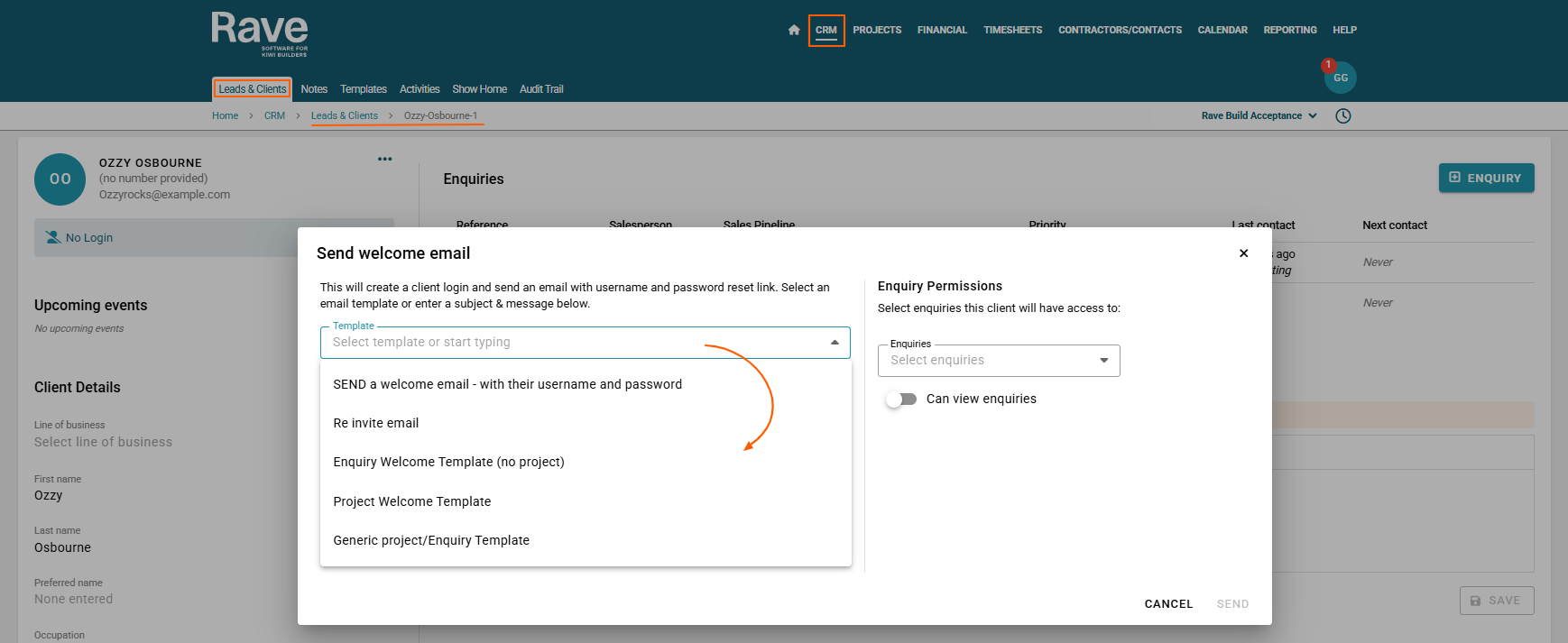
Task: Close the Send welcome email dialog
Action: coord(1243,253)
